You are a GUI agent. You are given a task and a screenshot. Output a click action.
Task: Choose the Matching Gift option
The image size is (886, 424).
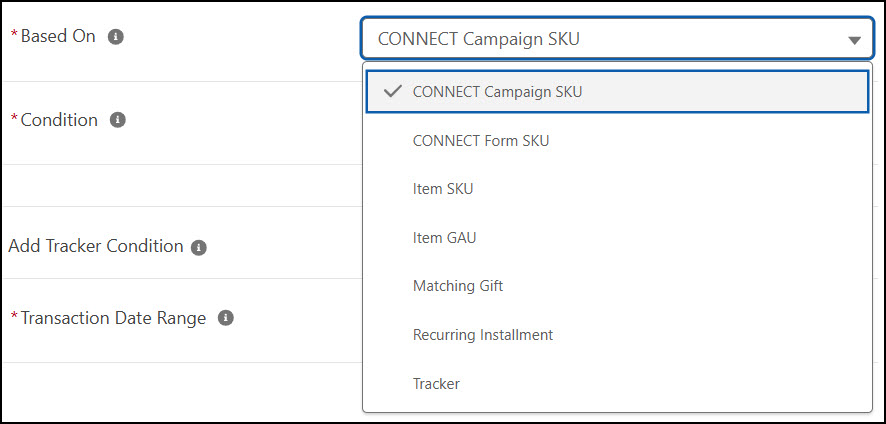[x=617, y=286]
